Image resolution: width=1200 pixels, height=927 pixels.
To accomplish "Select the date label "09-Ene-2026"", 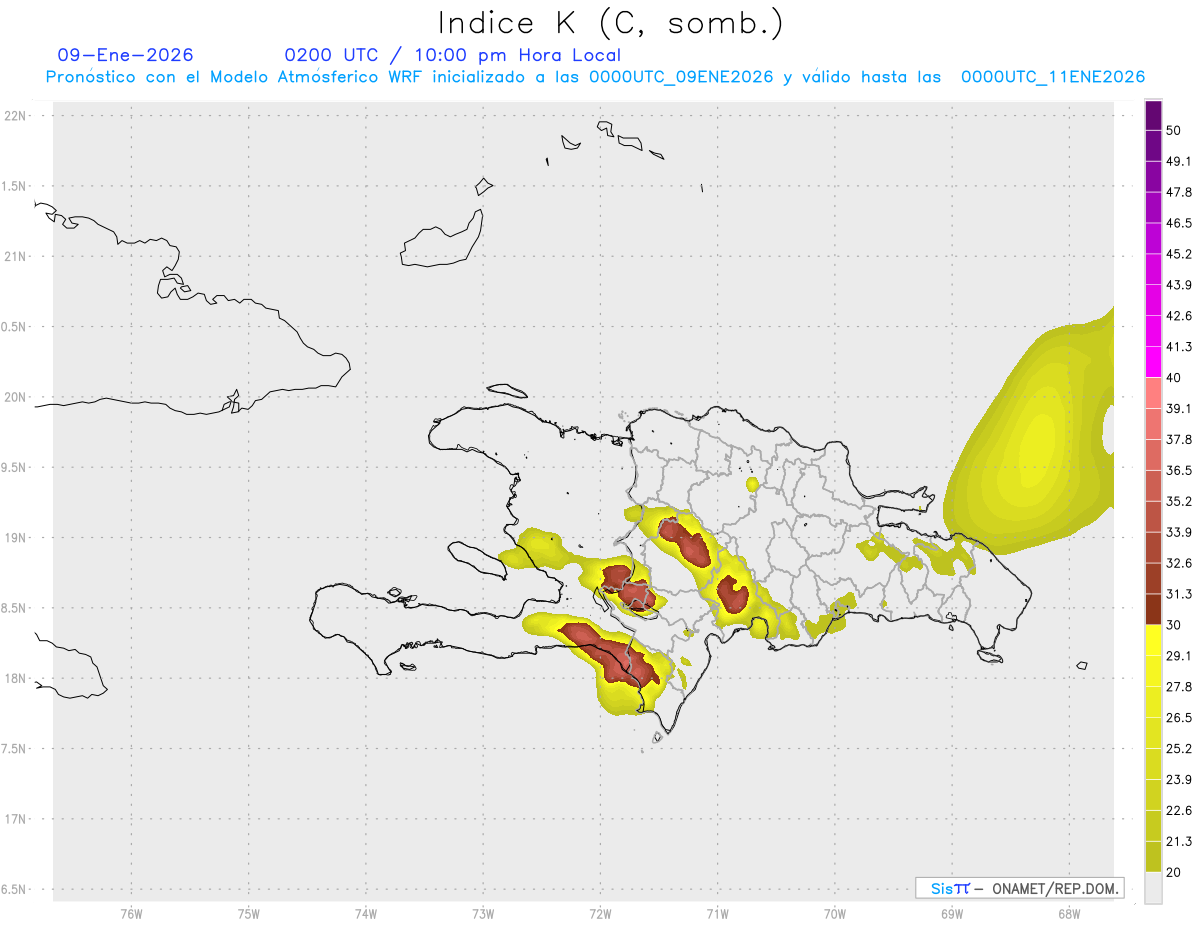I will point(126,55).
